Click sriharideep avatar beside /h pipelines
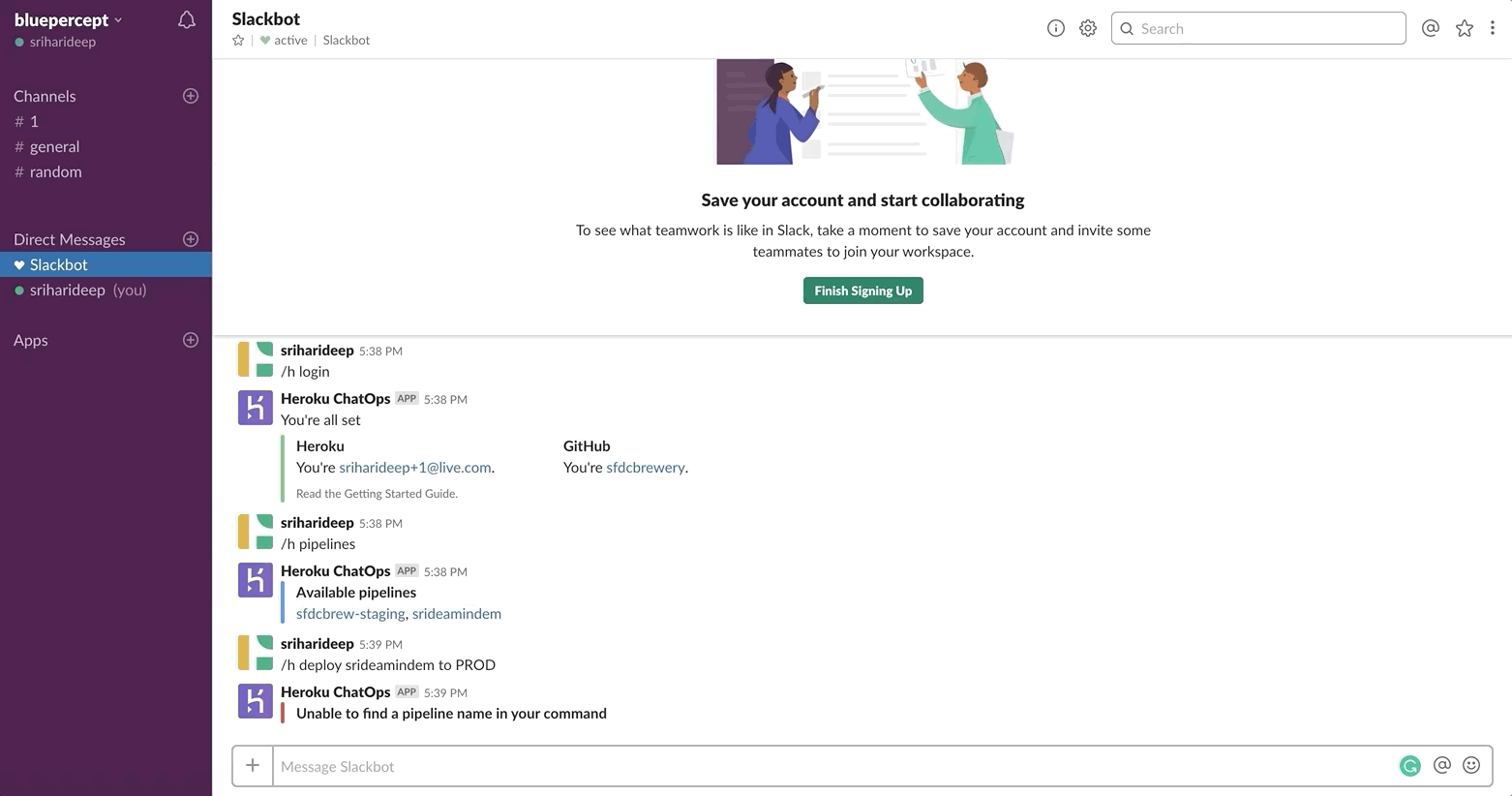The image size is (1512, 796). pyautogui.click(x=256, y=532)
